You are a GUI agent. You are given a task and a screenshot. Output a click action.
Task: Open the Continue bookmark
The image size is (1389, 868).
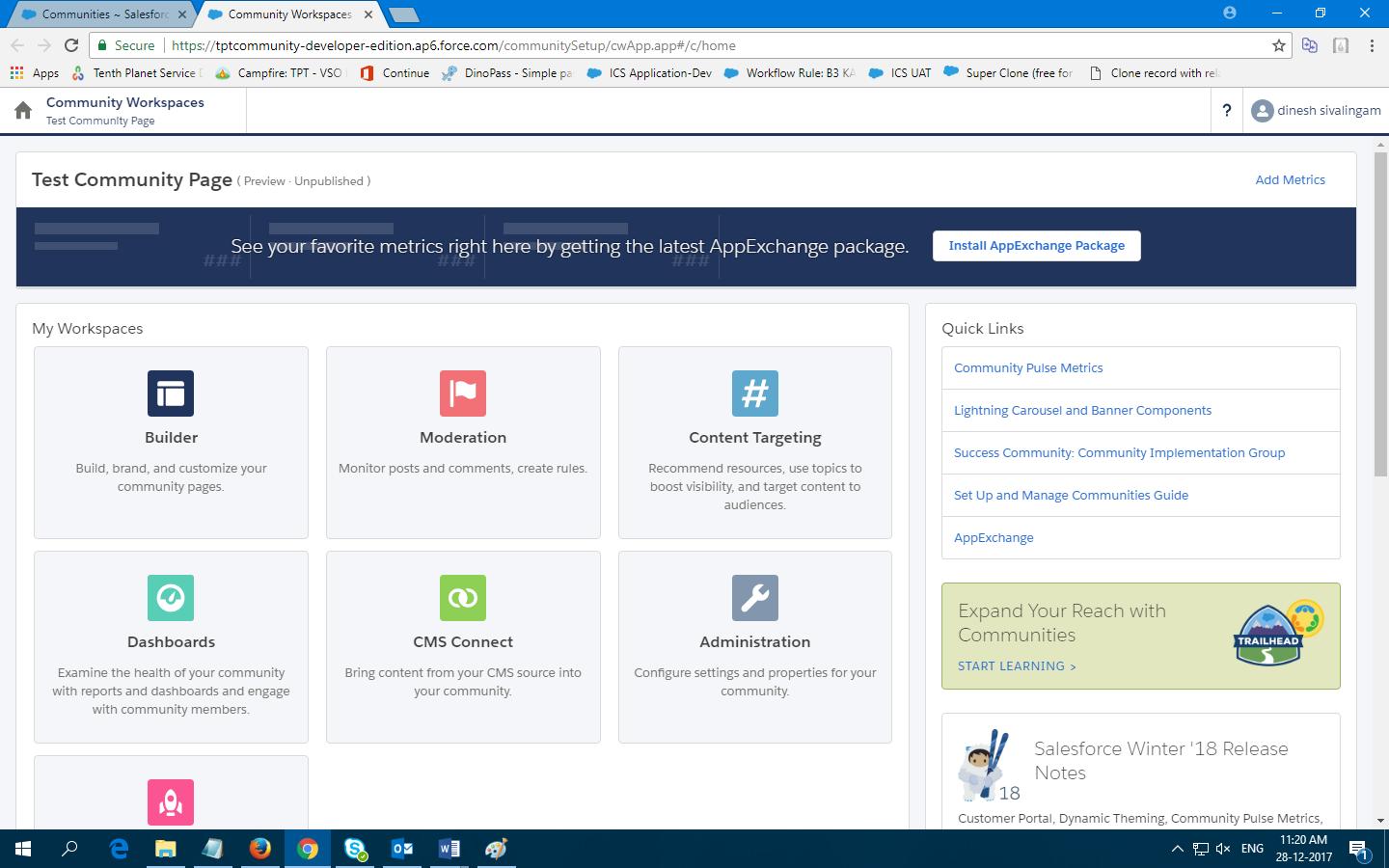coord(395,72)
